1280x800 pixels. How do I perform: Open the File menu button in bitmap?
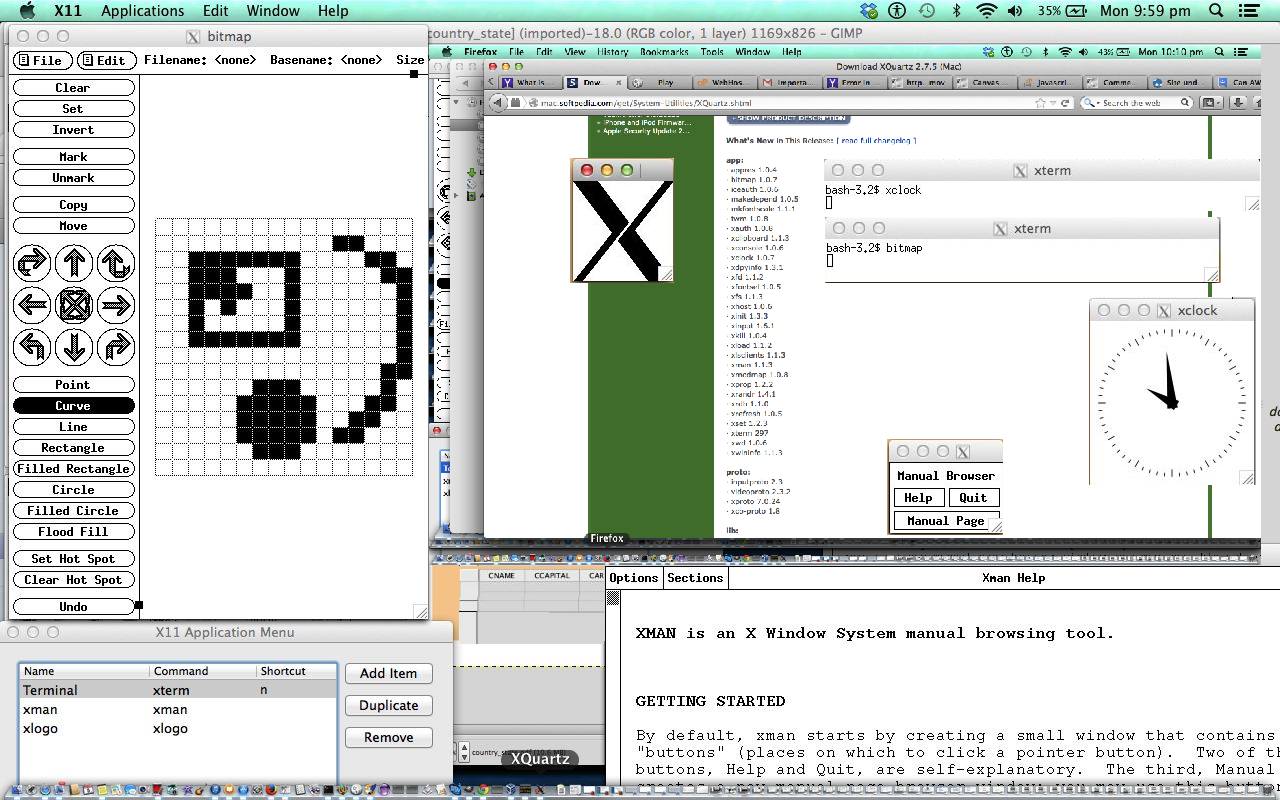coord(42,60)
